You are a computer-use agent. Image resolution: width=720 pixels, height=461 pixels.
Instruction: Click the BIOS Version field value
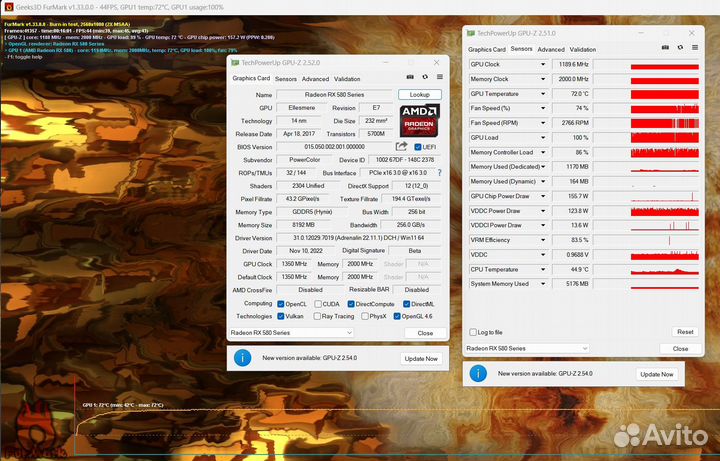pos(334,147)
